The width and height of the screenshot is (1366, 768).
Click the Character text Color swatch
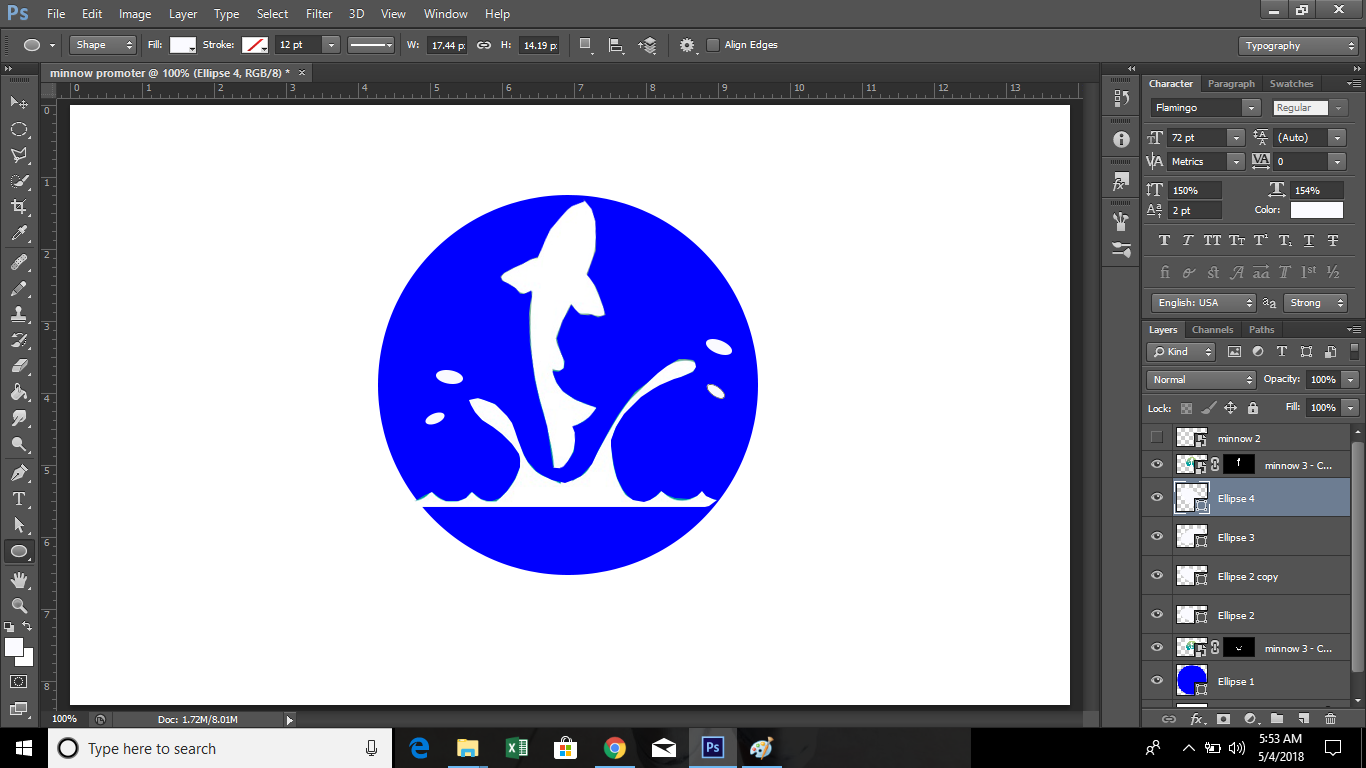pyautogui.click(x=1316, y=210)
